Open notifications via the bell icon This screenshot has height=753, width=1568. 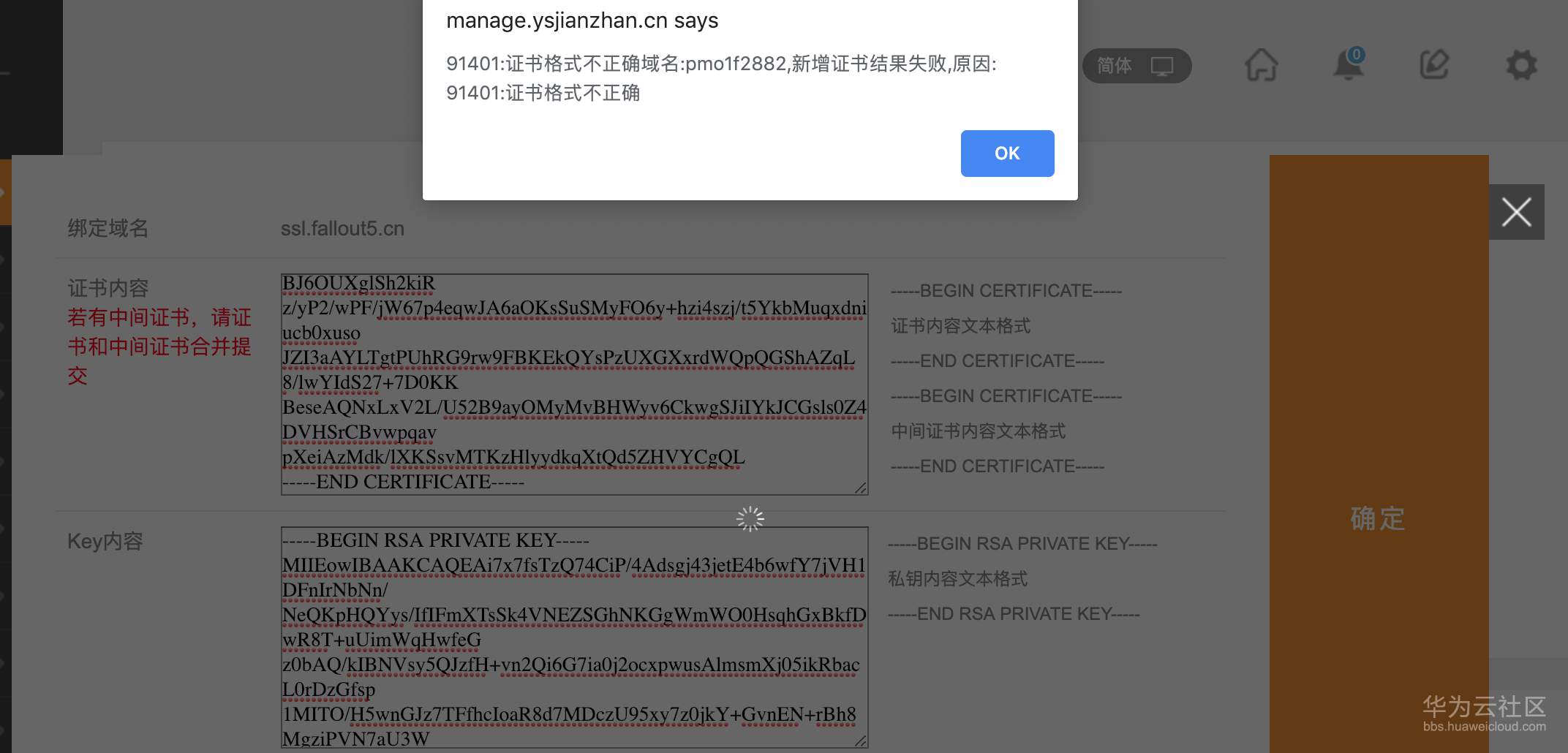click(1348, 65)
